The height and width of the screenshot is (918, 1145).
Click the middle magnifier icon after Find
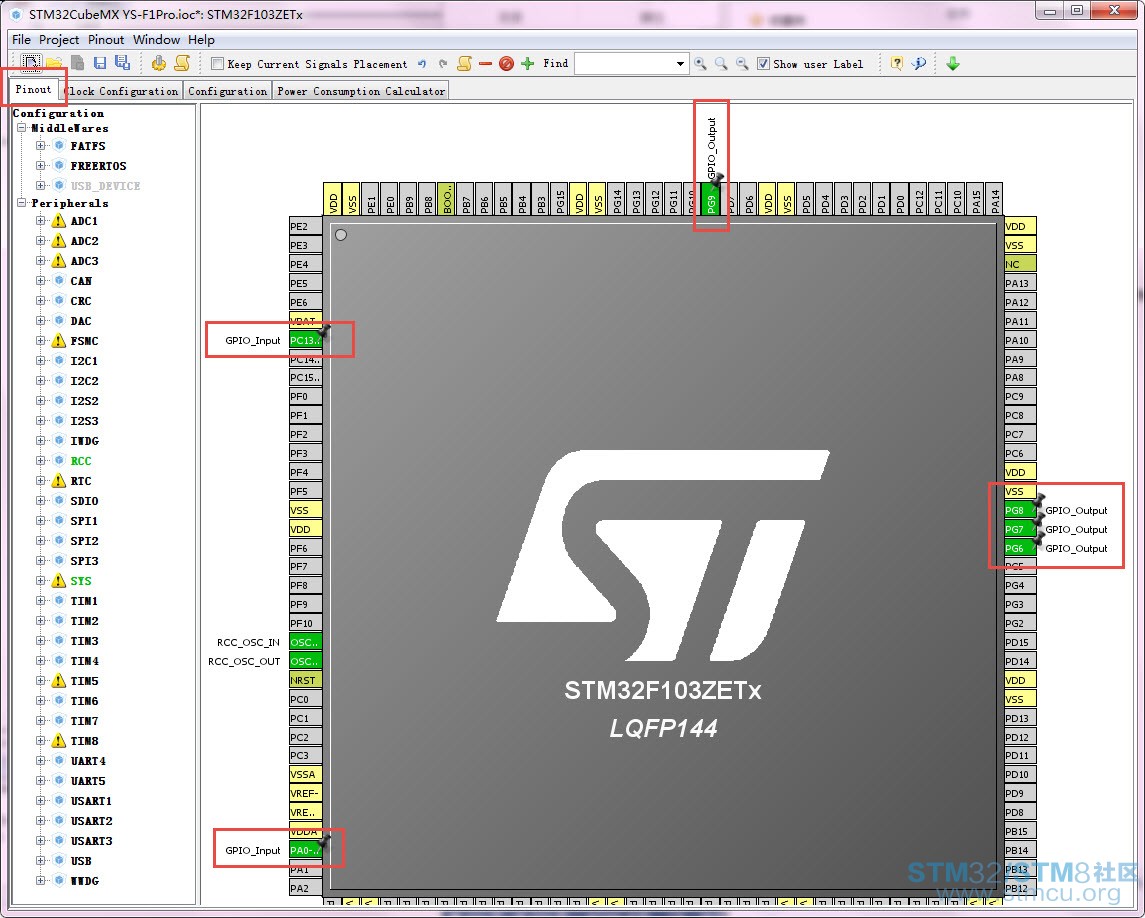721,64
